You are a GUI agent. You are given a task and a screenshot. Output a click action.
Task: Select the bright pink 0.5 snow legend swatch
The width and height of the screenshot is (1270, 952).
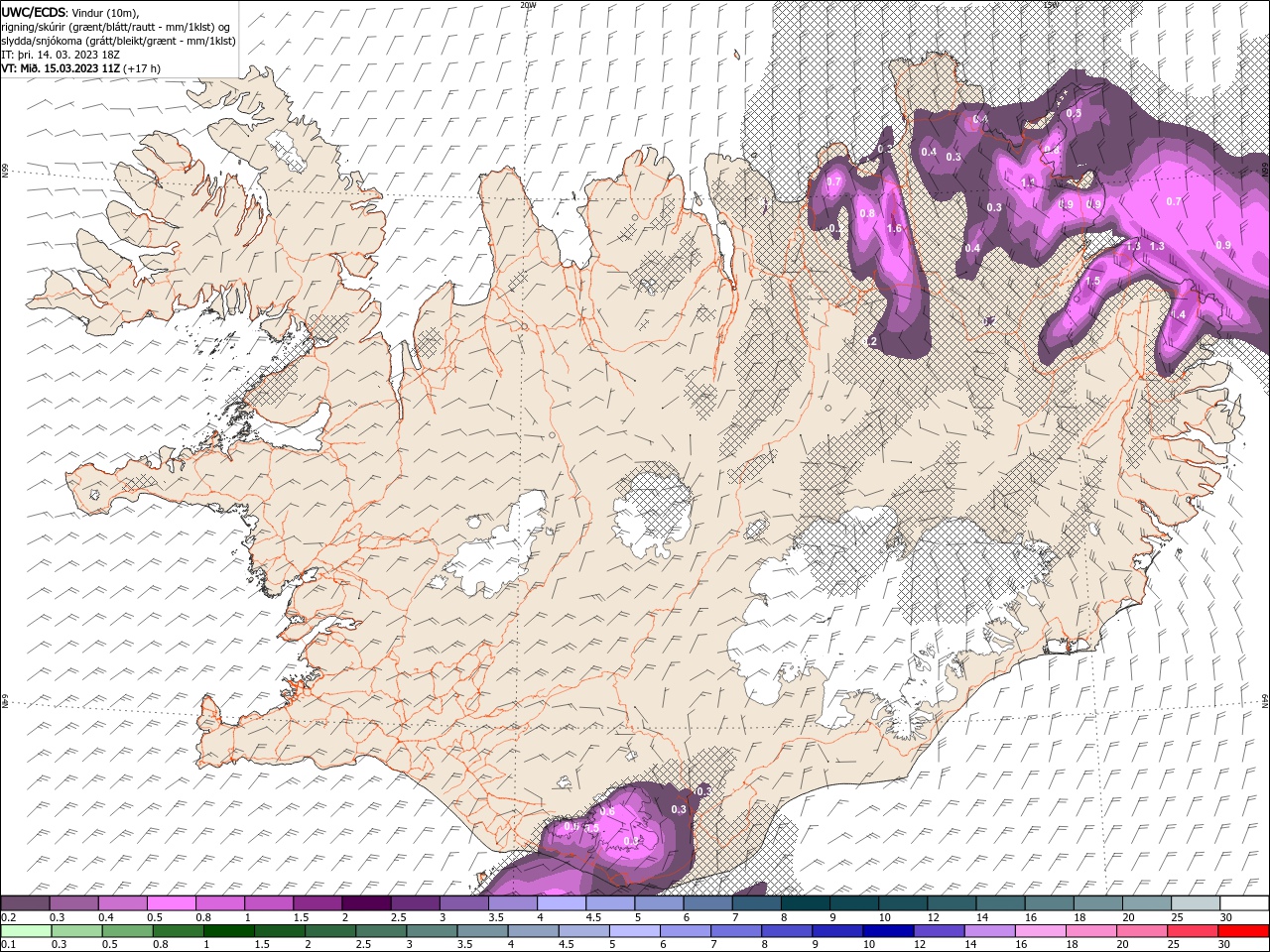[x=172, y=903]
